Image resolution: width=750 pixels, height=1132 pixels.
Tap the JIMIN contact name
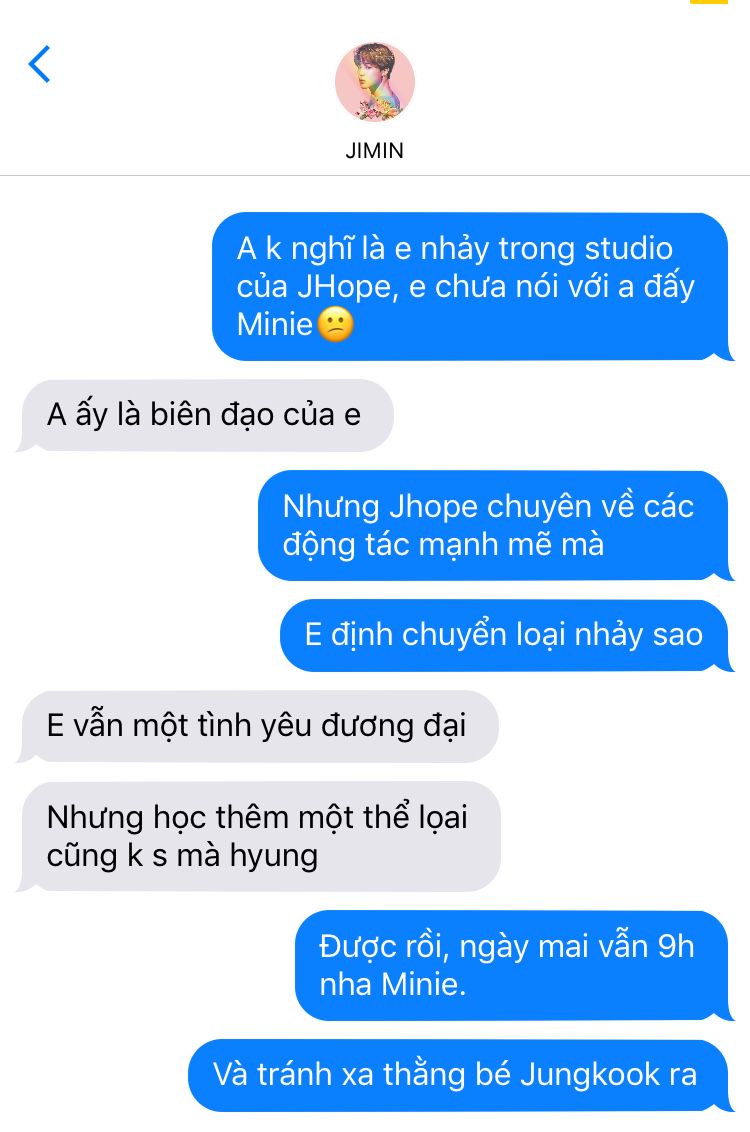(375, 150)
